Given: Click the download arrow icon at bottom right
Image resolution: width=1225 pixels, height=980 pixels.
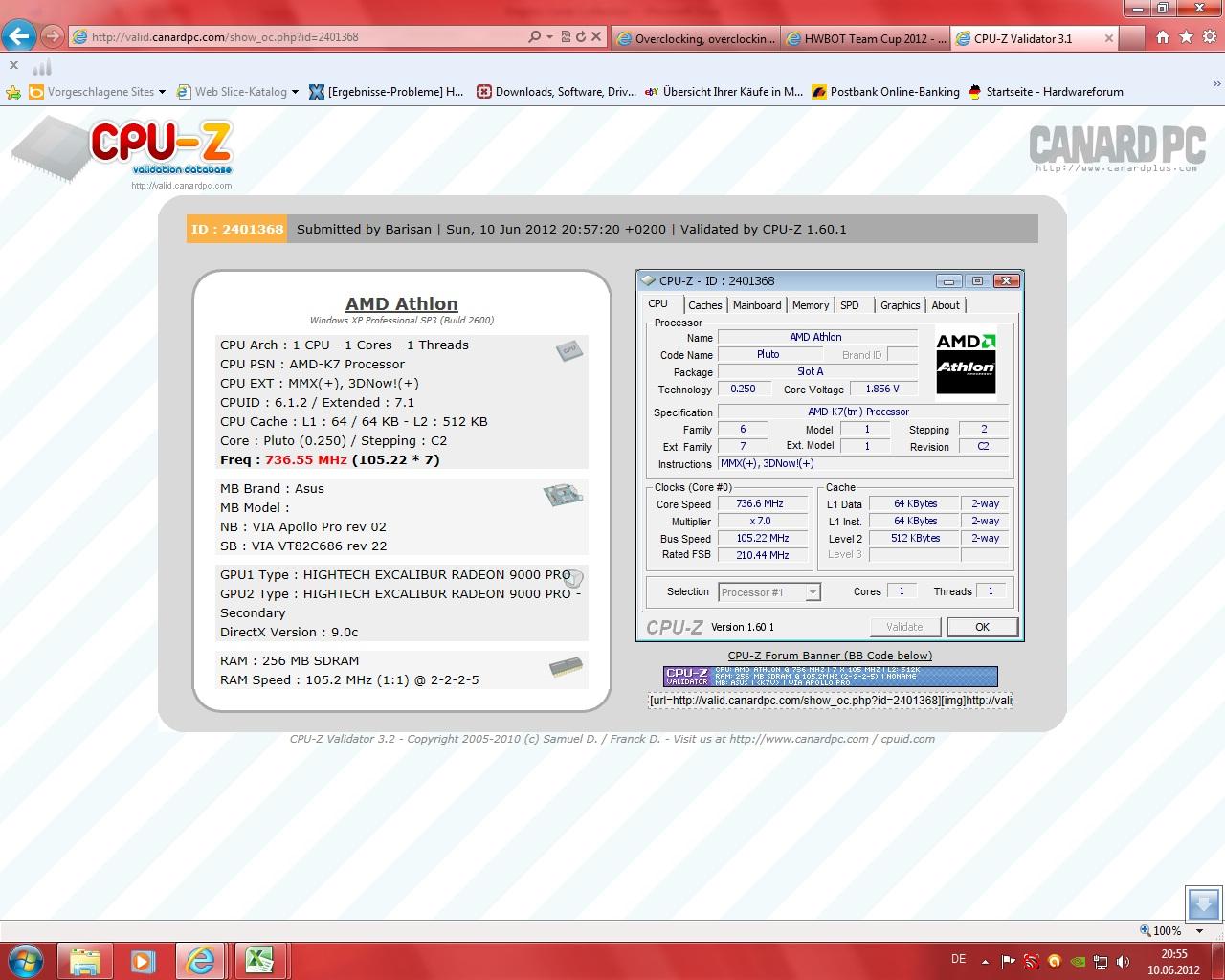Looking at the screenshot, I should pos(1203,903).
